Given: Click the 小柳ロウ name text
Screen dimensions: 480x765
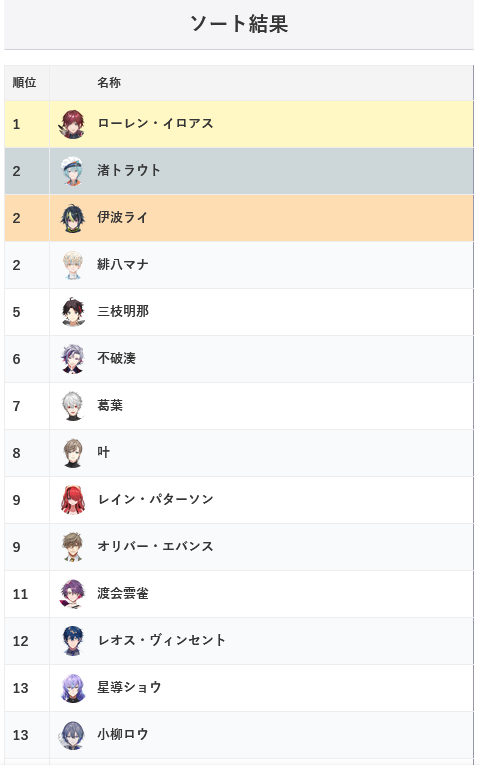Looking at the screenshot, I should [123, 734].
